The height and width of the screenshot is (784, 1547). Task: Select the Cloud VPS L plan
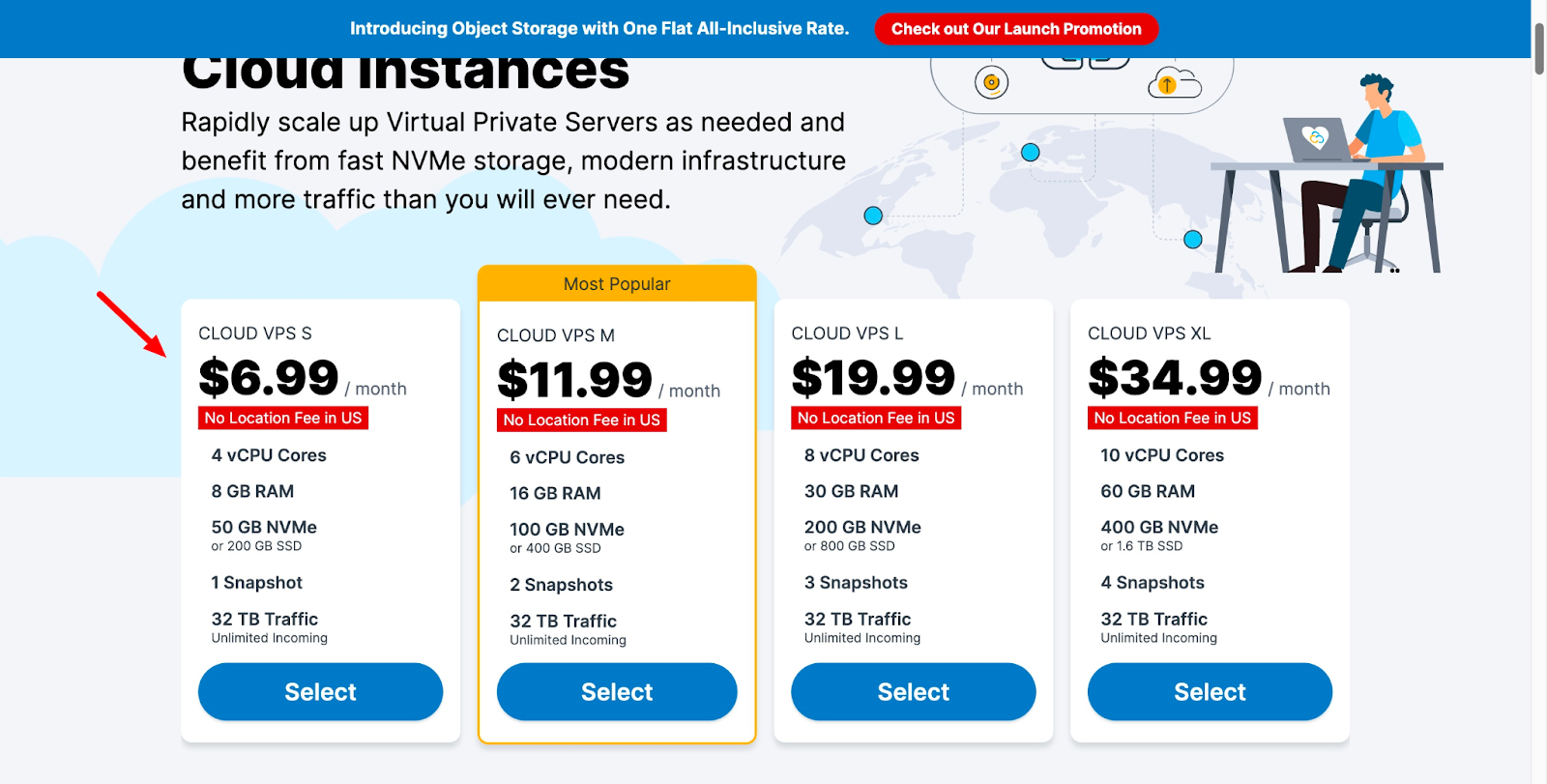[x=914, y=692]
